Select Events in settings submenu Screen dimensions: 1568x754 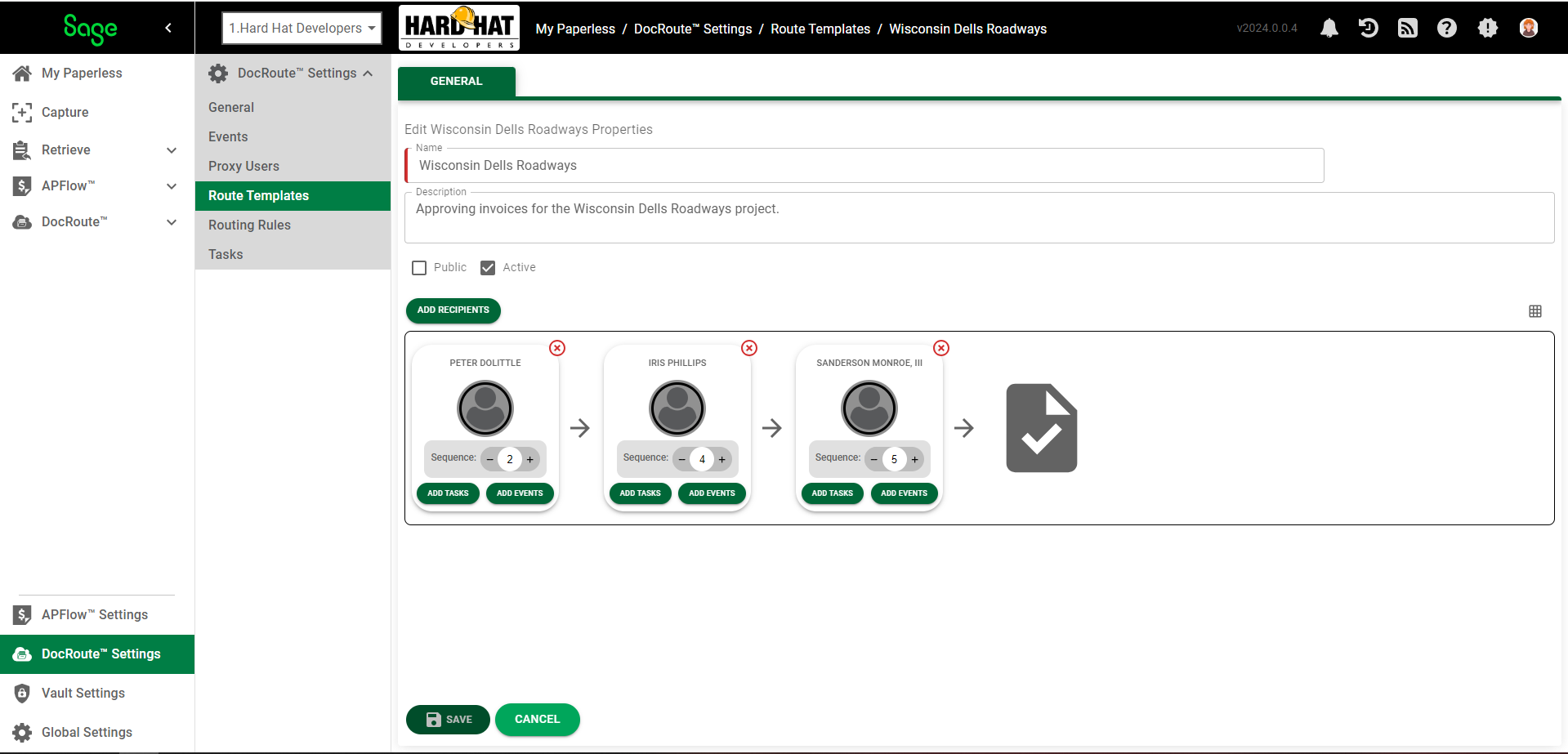click(x=293, y=137)
